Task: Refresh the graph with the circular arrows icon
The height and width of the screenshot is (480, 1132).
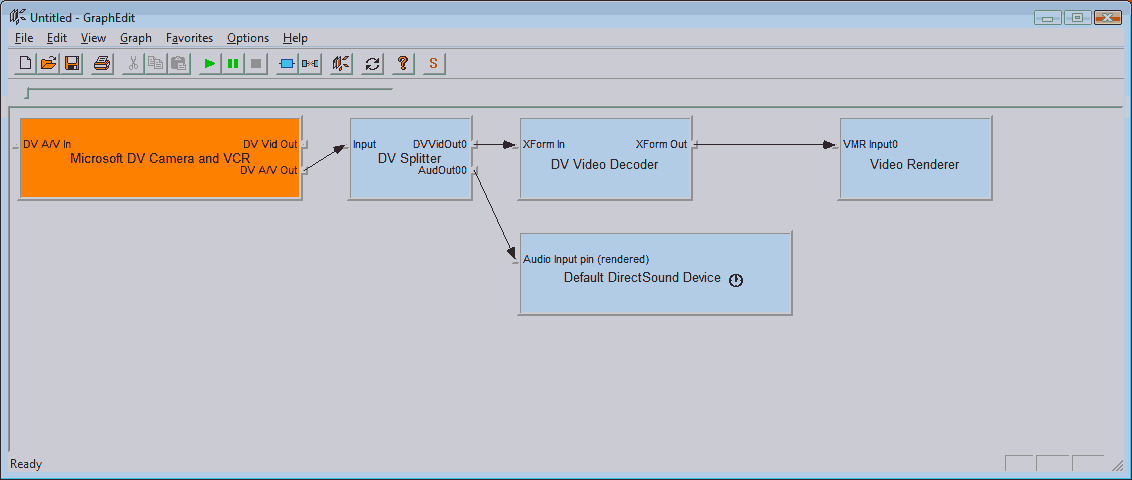Action: click(372, 64)
